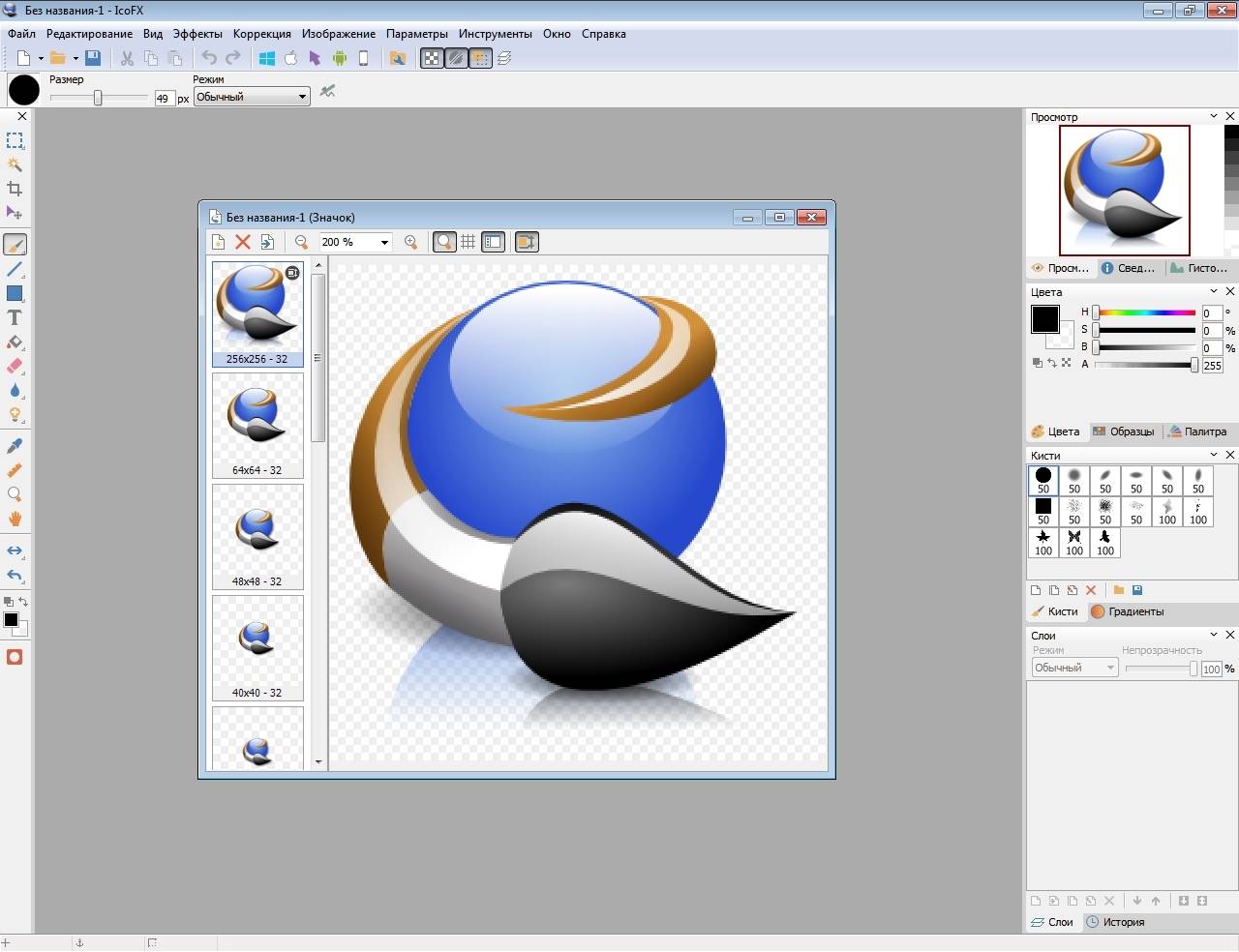
Task: Create a Macintosh icon via apple button
Action: point(290,58)
